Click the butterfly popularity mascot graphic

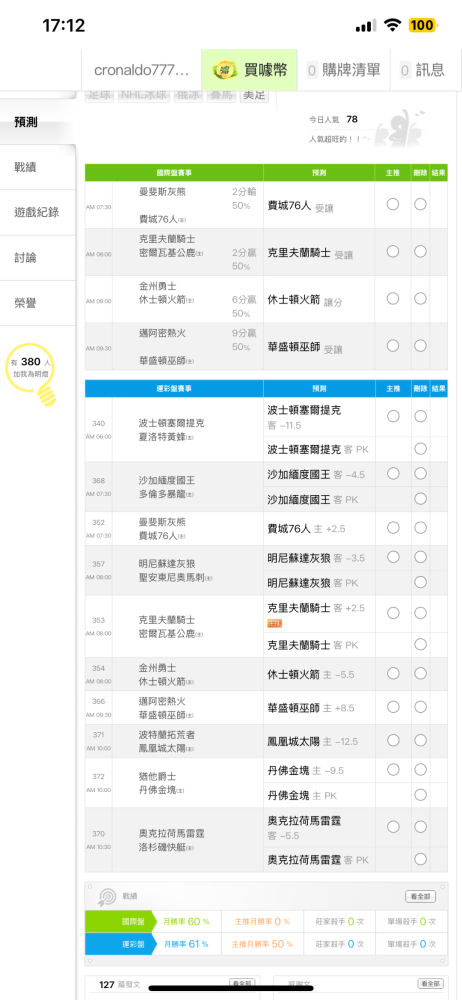tap(398, 128)
